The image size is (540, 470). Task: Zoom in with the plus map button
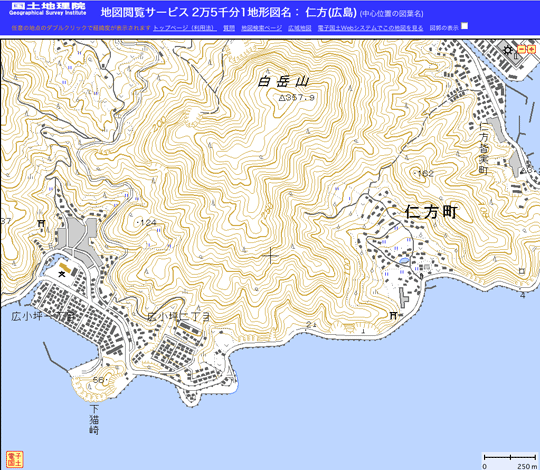coord(532,50)
